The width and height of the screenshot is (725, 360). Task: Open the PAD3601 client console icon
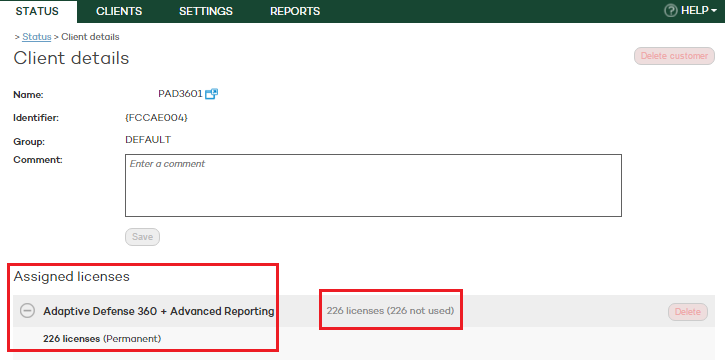(211, 94)
